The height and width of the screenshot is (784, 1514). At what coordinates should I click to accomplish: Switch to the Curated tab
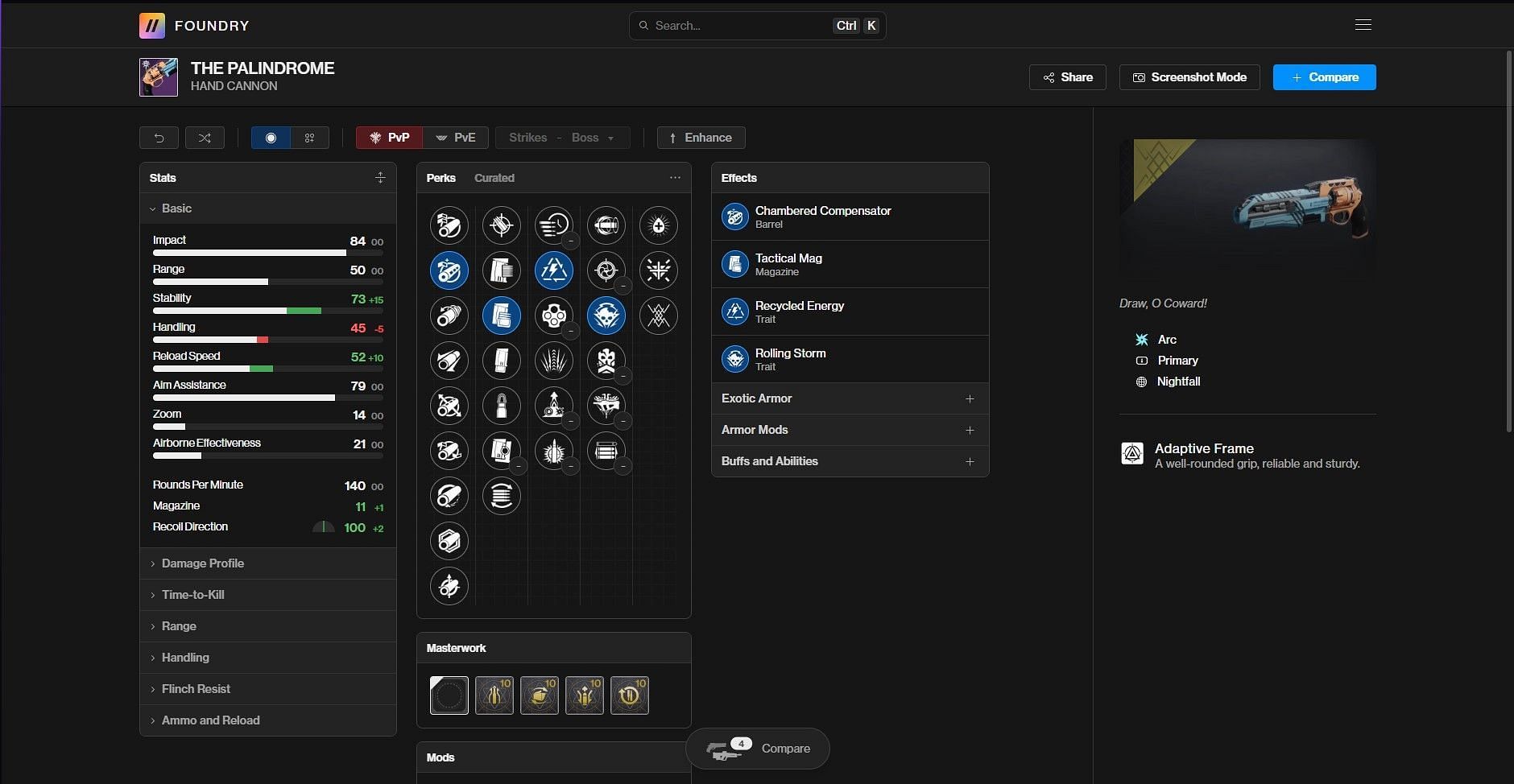coord(494,178)
